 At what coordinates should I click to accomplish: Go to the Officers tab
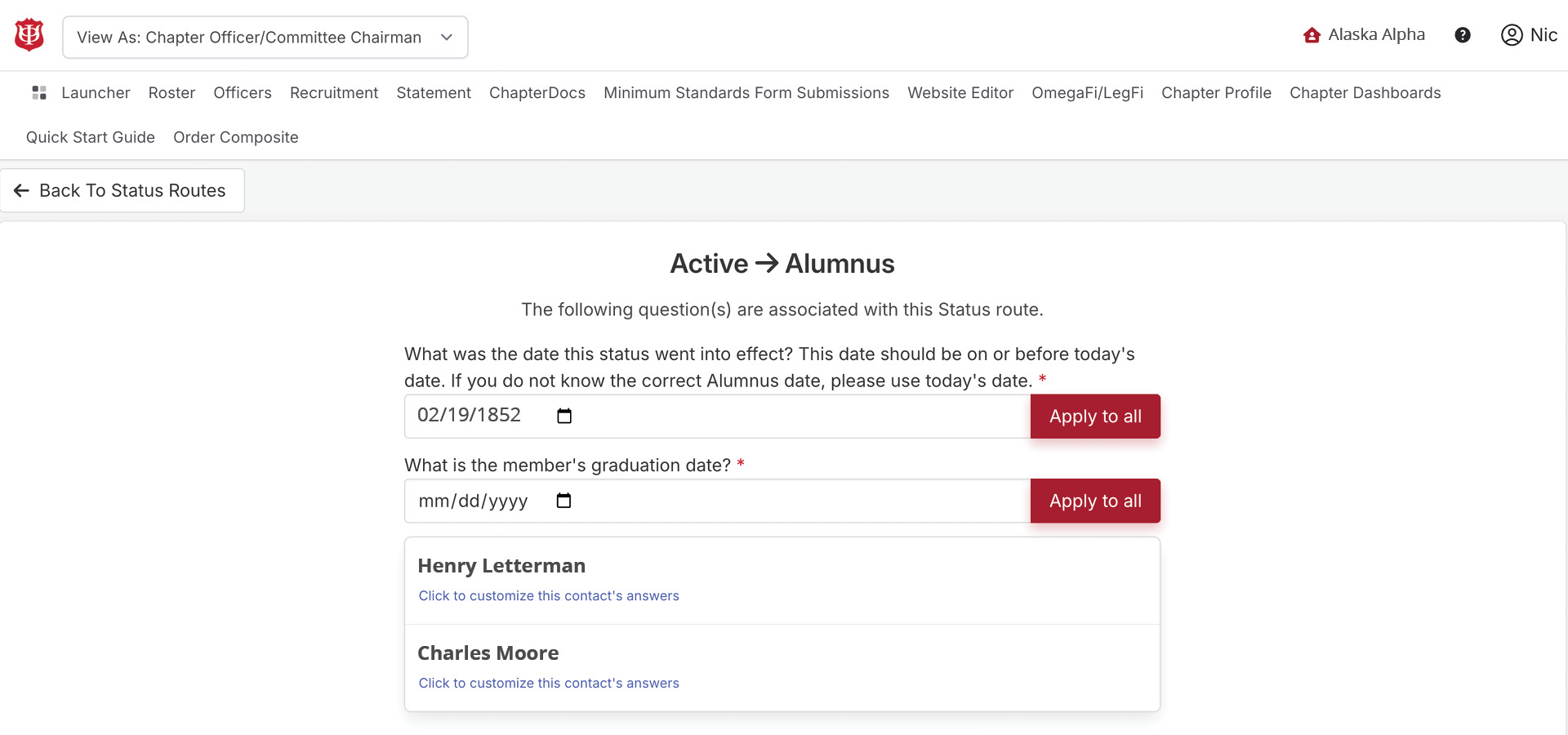[x=243, y=93]
